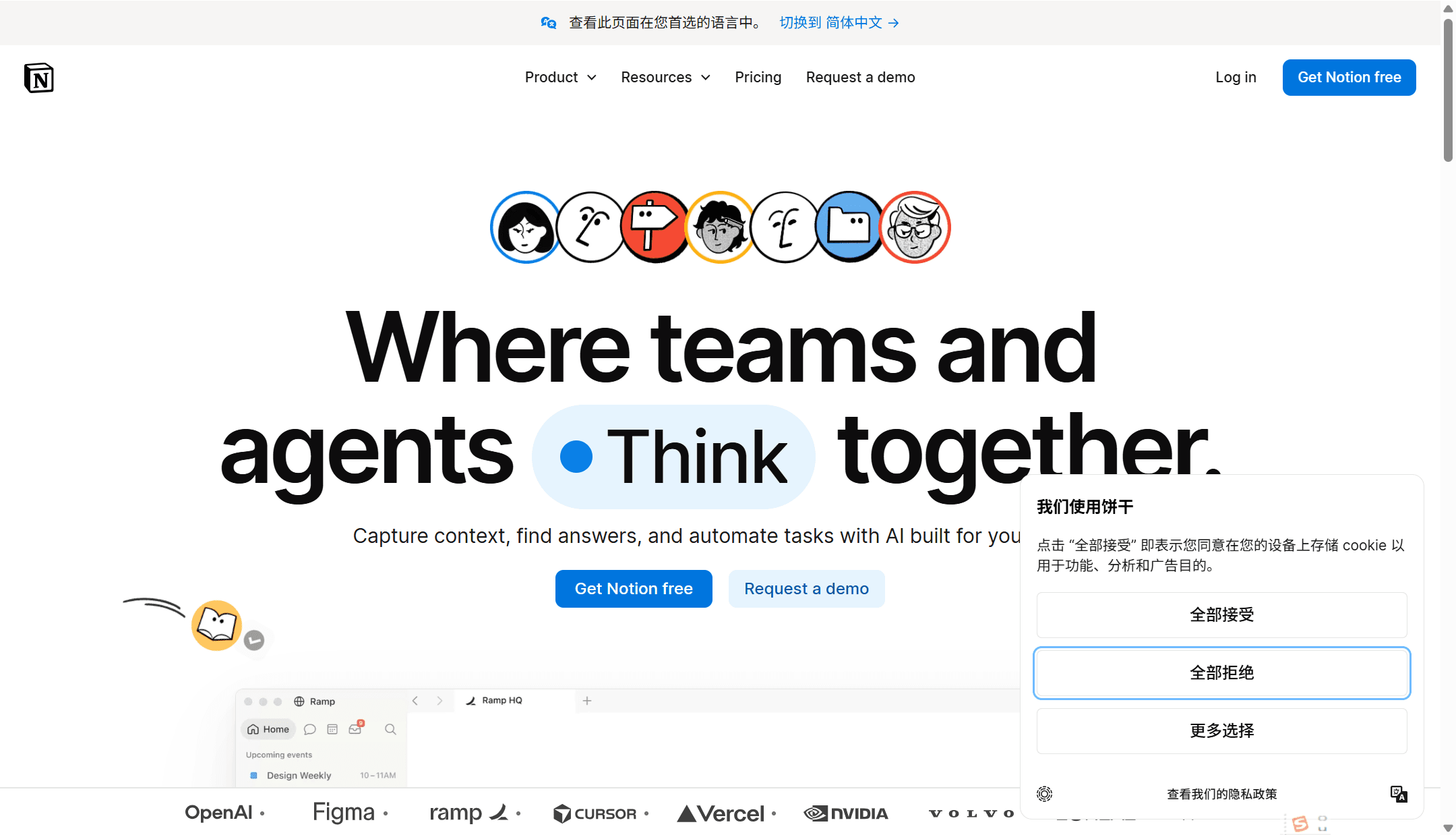This screenshot has width=1456, height=835.
Task: Click the header Get Notion free button
Action: coord(1349,78)
